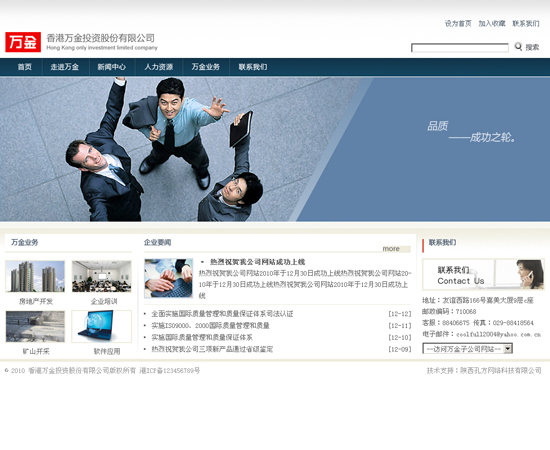
Task: Open 首页 in navigation bar
Action: tap(25, 67)
